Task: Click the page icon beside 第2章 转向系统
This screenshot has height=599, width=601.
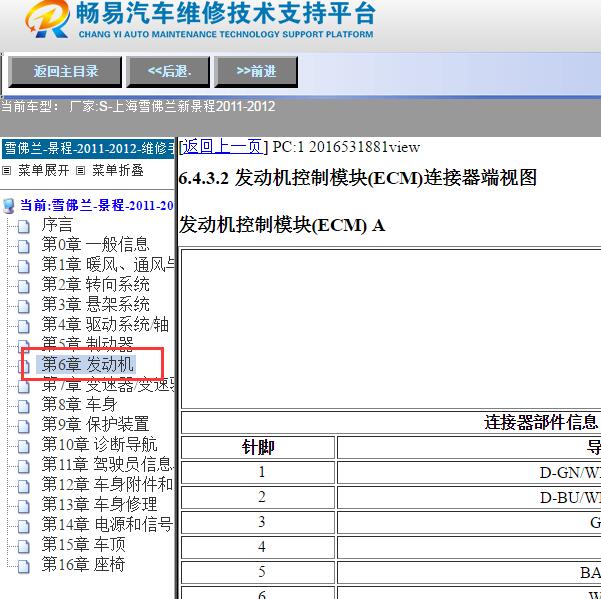Action: 24,286
